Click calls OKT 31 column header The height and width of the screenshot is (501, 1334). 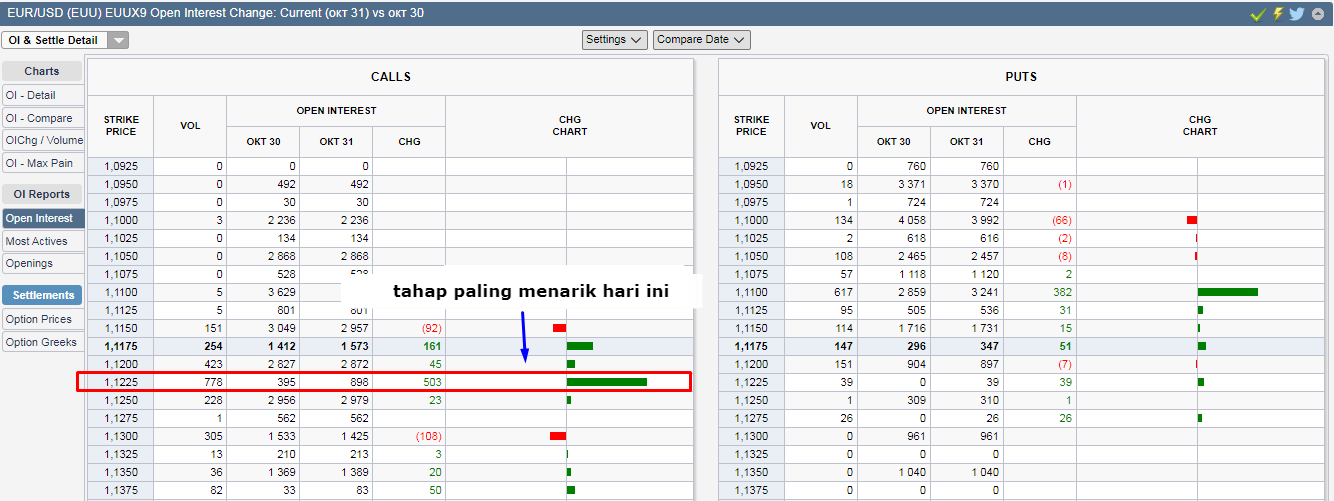point(336,141)
